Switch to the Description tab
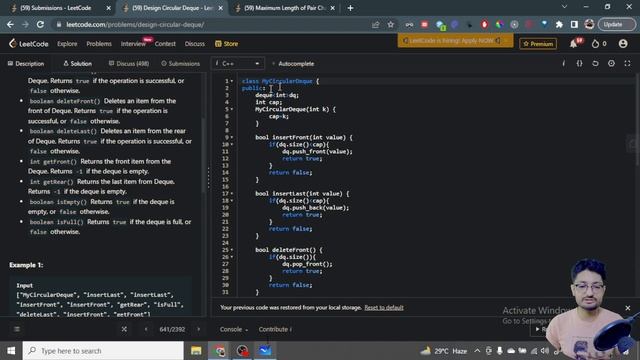Screen dimensions: 640x360 (x=26, y=64)
